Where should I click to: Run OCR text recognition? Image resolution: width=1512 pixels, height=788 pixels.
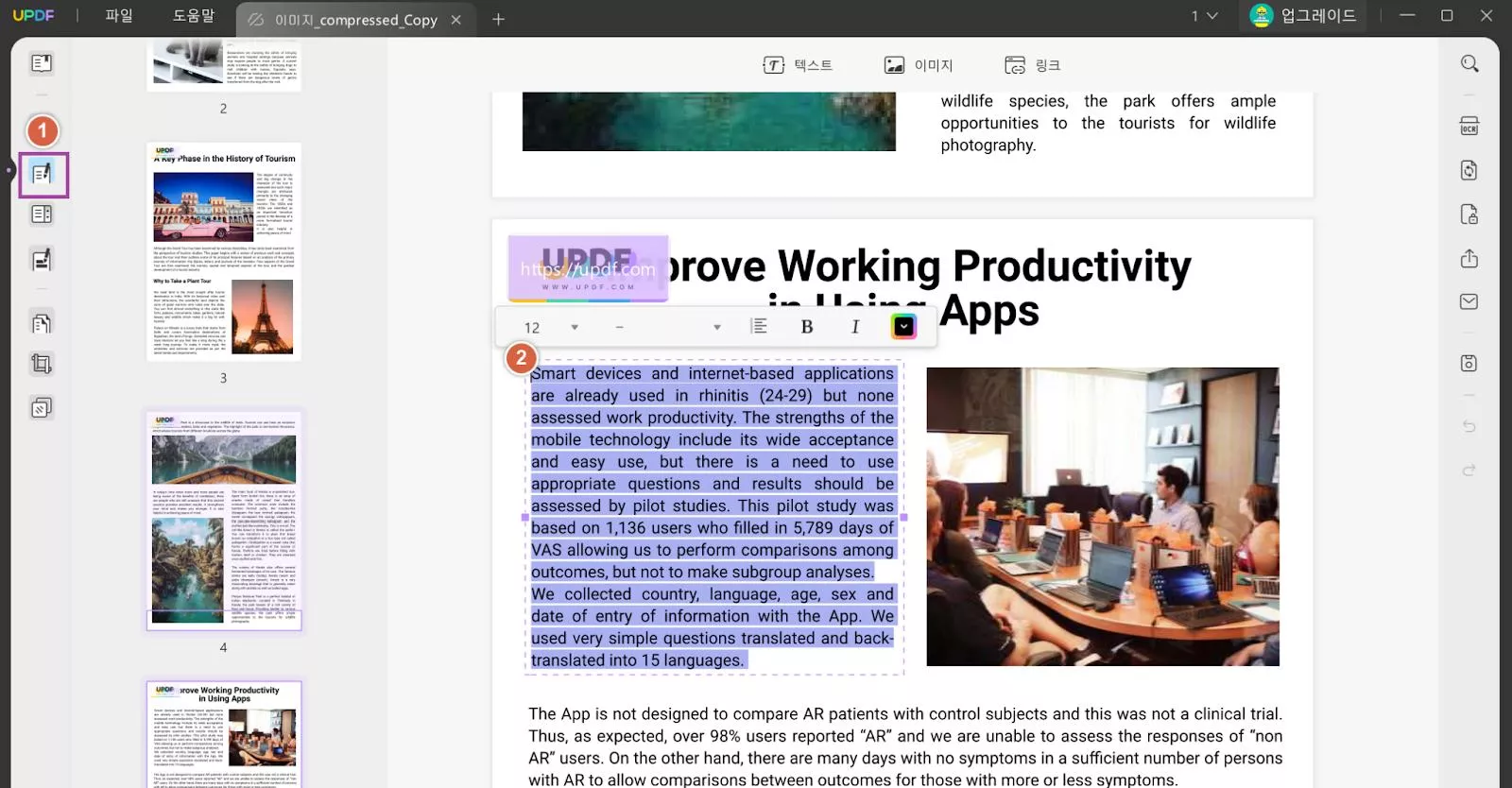click(x=1469, y=127)
